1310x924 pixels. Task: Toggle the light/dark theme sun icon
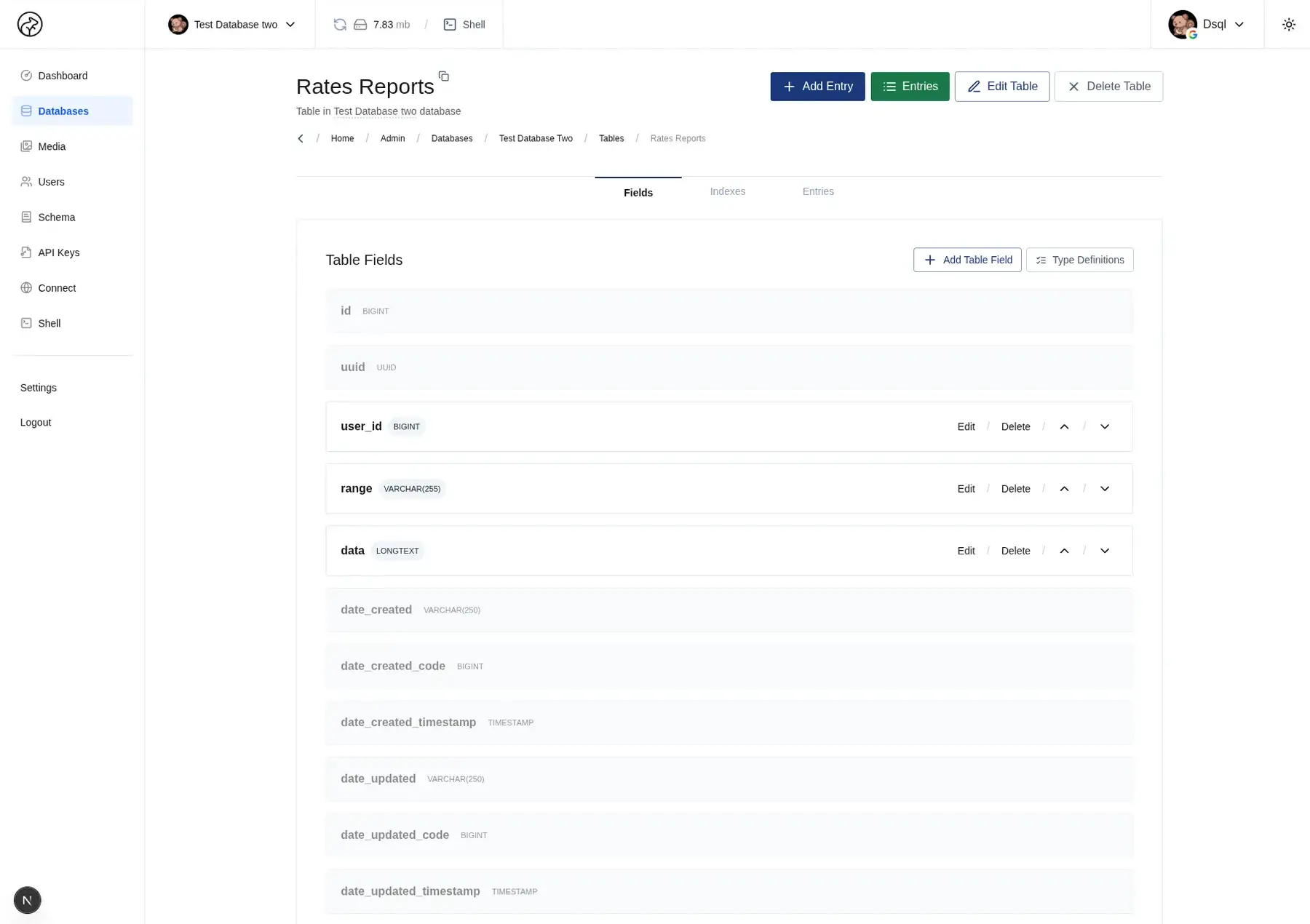[x=1288, y=25]
